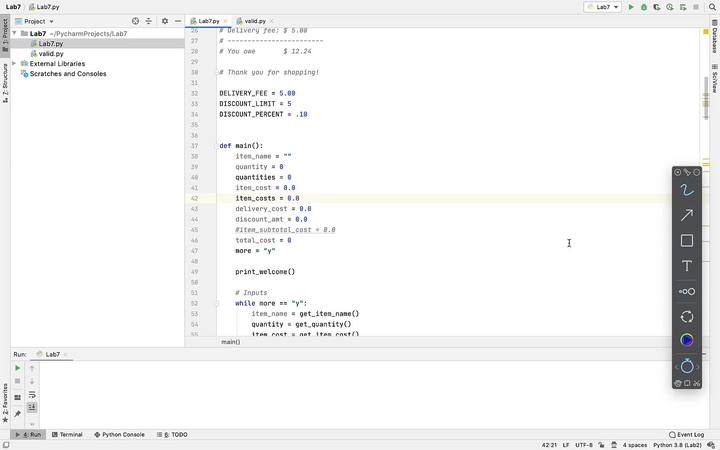
Task: Open Search Everywhere magnifier icon
Action: pos(711,7)
